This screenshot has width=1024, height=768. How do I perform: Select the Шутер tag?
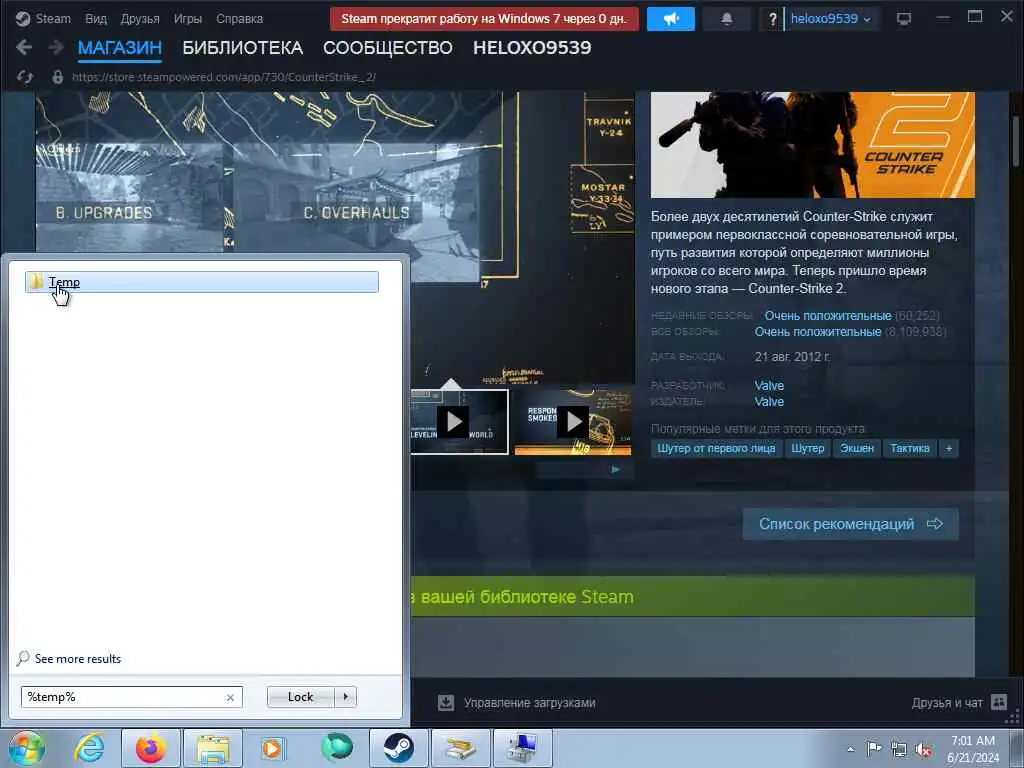tap(808, 449)
